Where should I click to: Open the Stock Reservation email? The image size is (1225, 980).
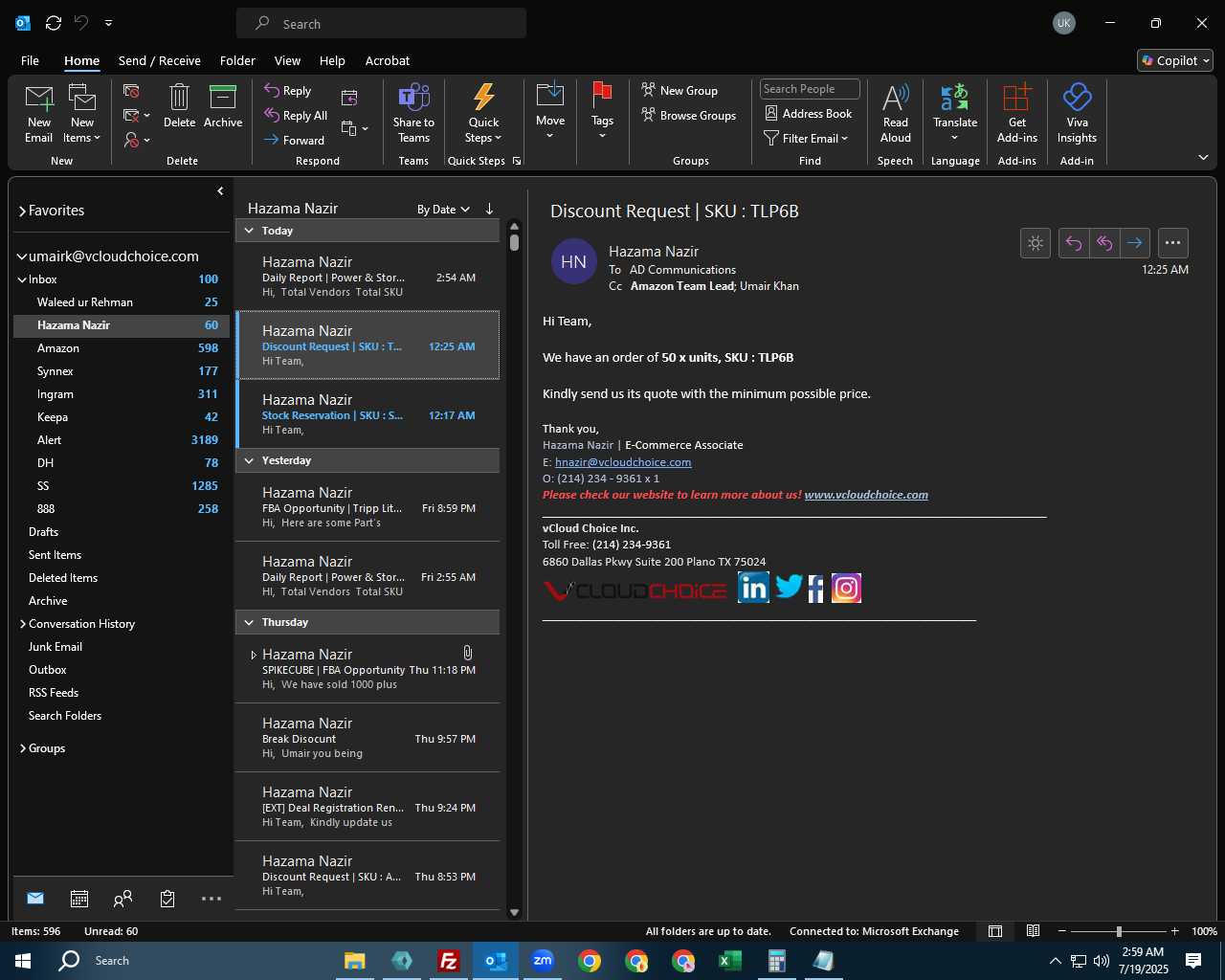[x=367, y=414]
